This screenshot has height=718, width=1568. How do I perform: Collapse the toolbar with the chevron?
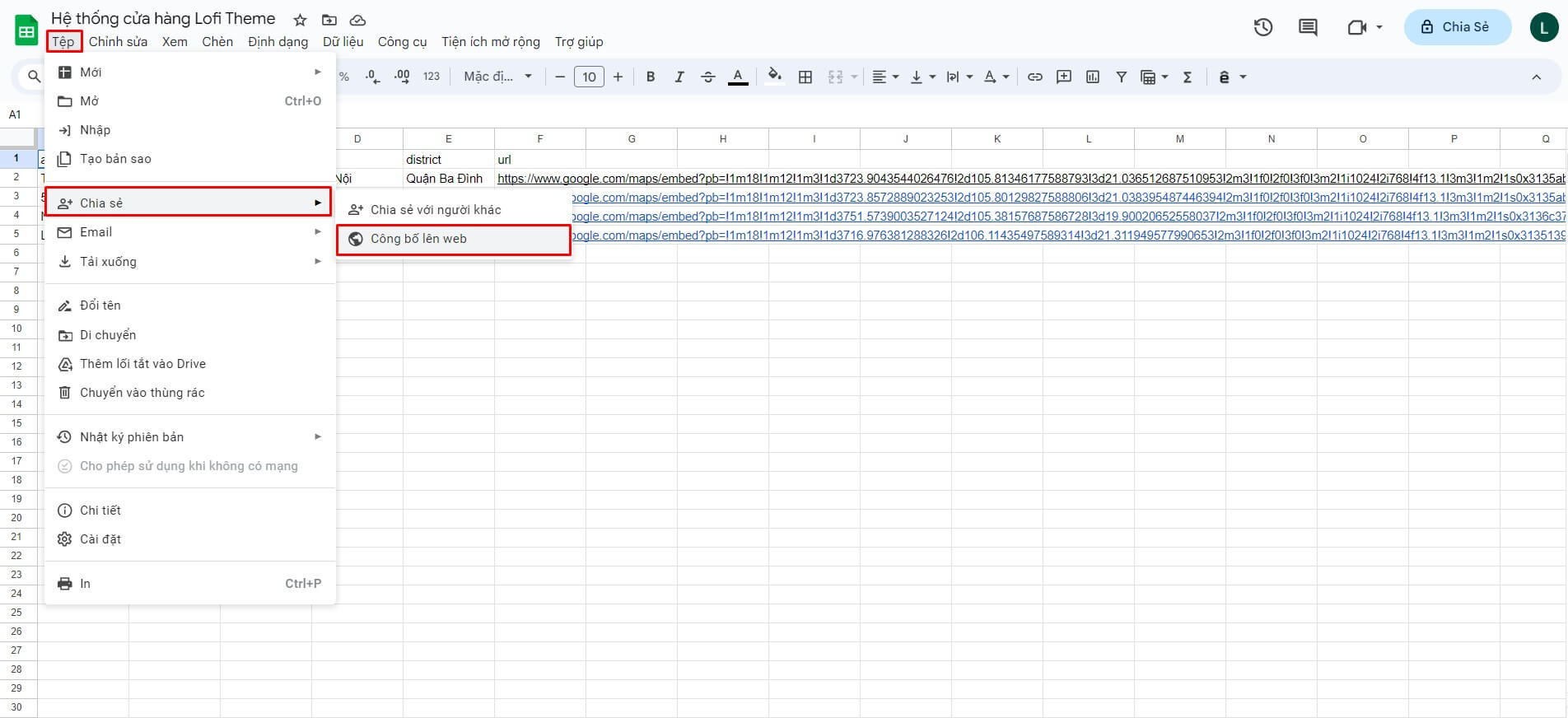(1536, 77)
